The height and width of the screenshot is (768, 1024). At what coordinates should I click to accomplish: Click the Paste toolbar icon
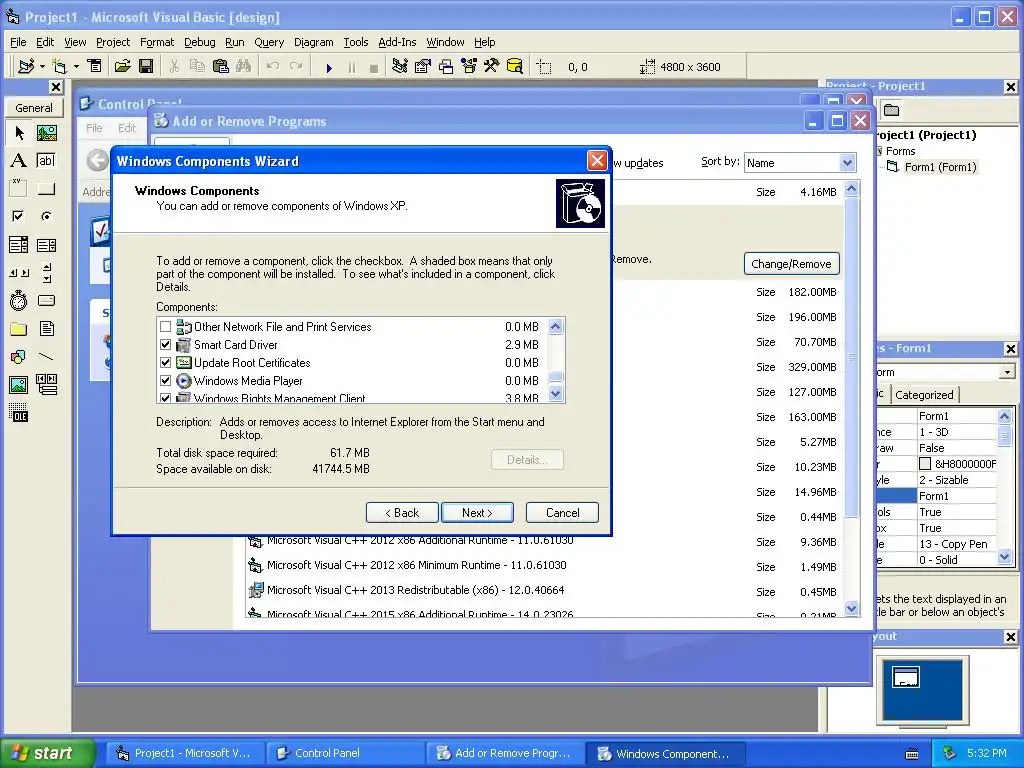[221, 66]
